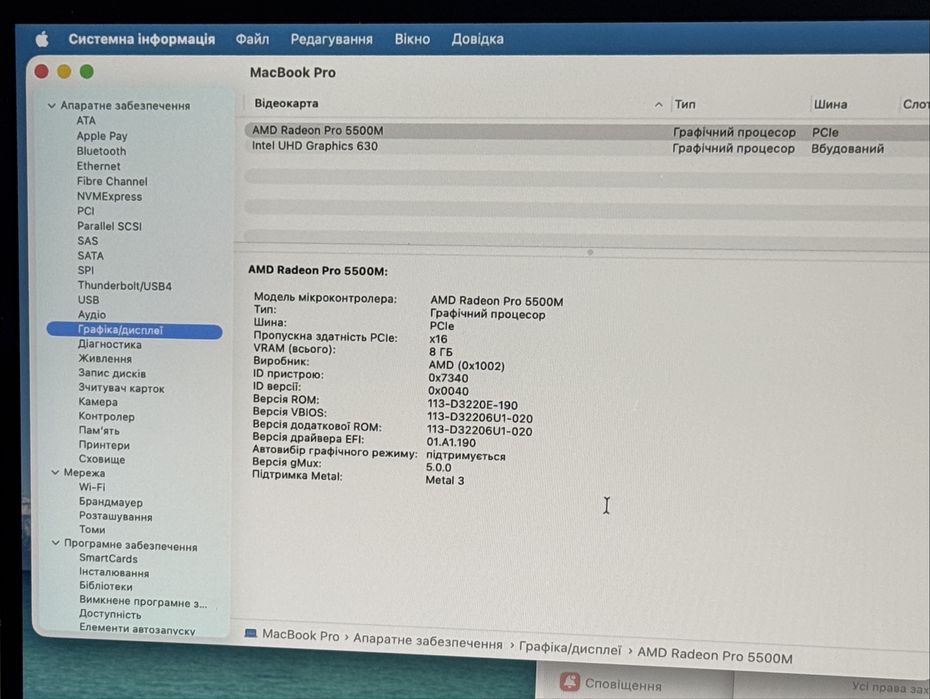Click the ID пристрою value 0x7340
Image resolution: width=930 pixels, height=699 pixels.
pos(448,378)
